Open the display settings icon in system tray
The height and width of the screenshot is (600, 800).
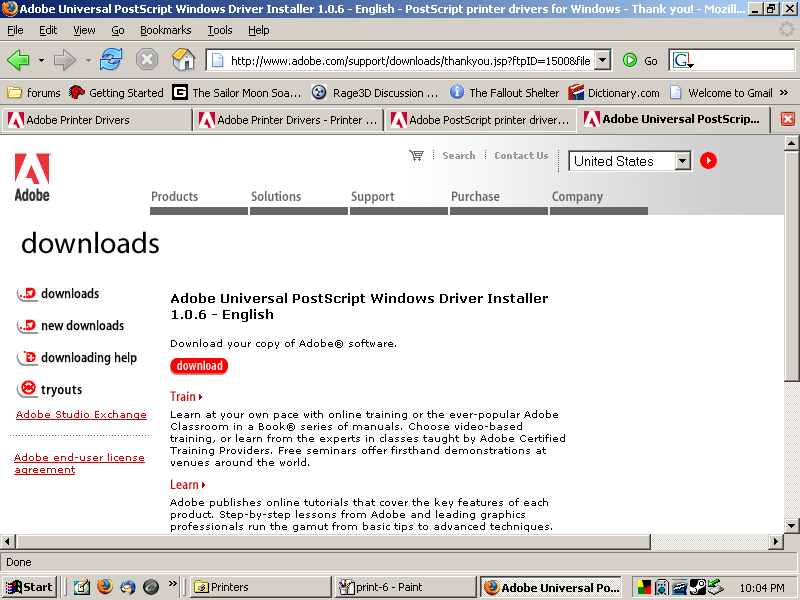[x=644, y=587]
